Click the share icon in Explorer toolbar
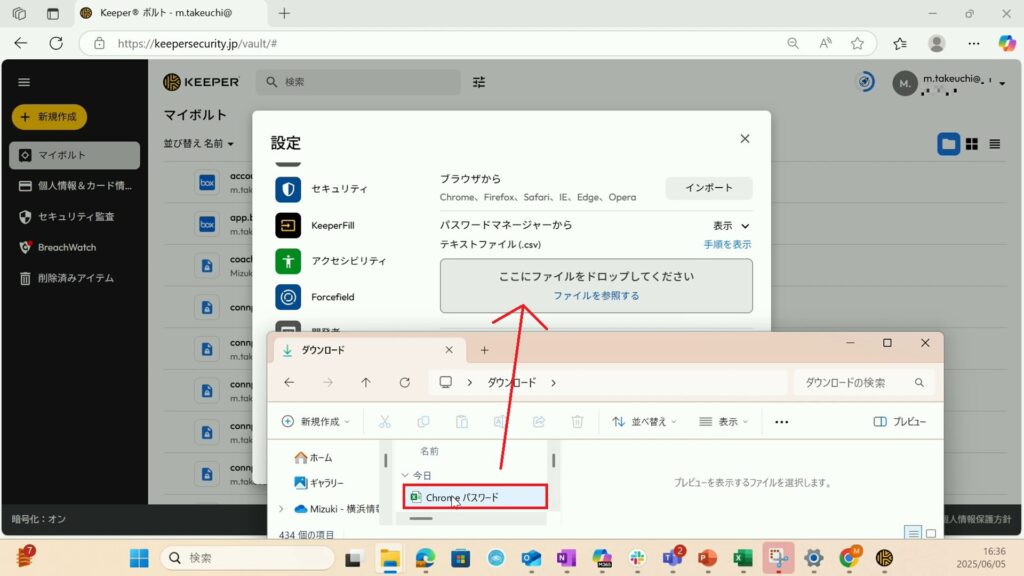1024x576 pixels. coord(539,422)
